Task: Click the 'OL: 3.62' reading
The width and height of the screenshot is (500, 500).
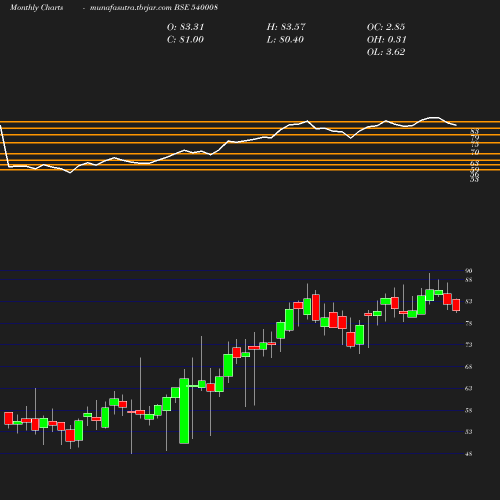Action: tap(386, 52)
